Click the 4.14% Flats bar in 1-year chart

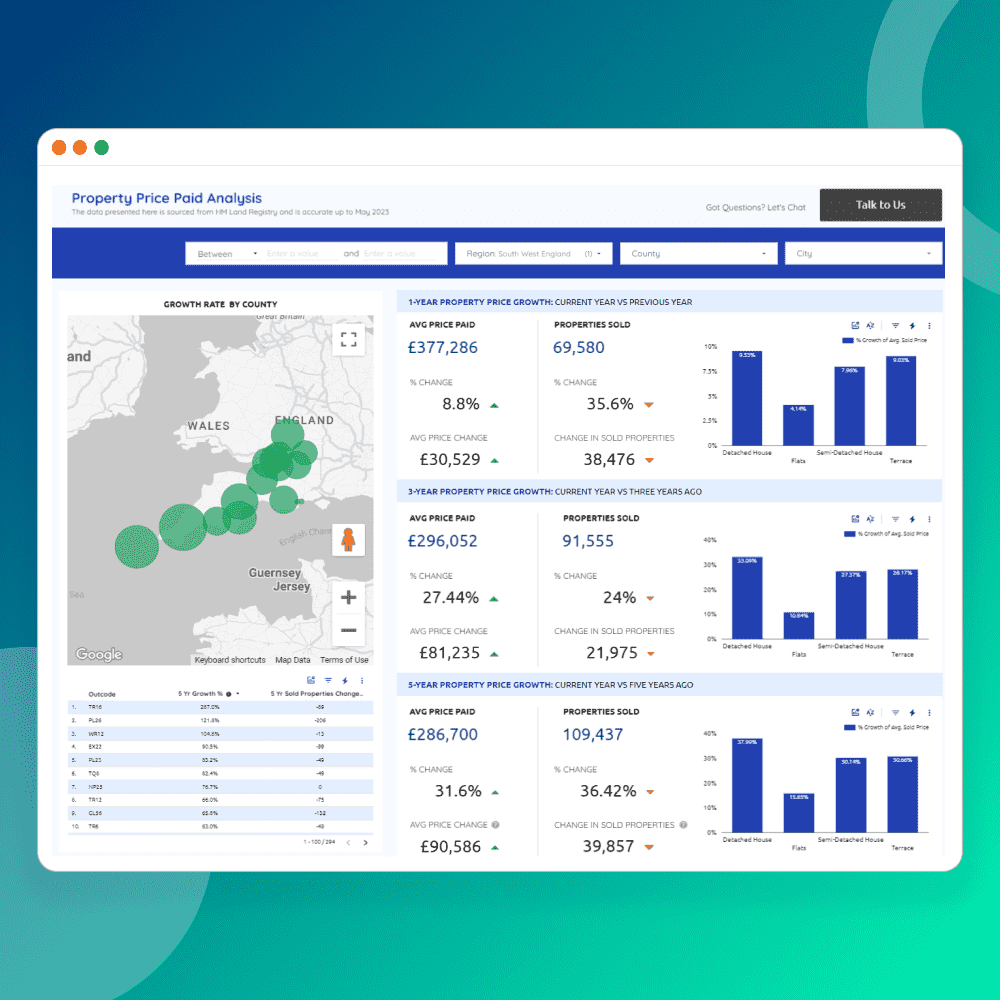[798, 425]
